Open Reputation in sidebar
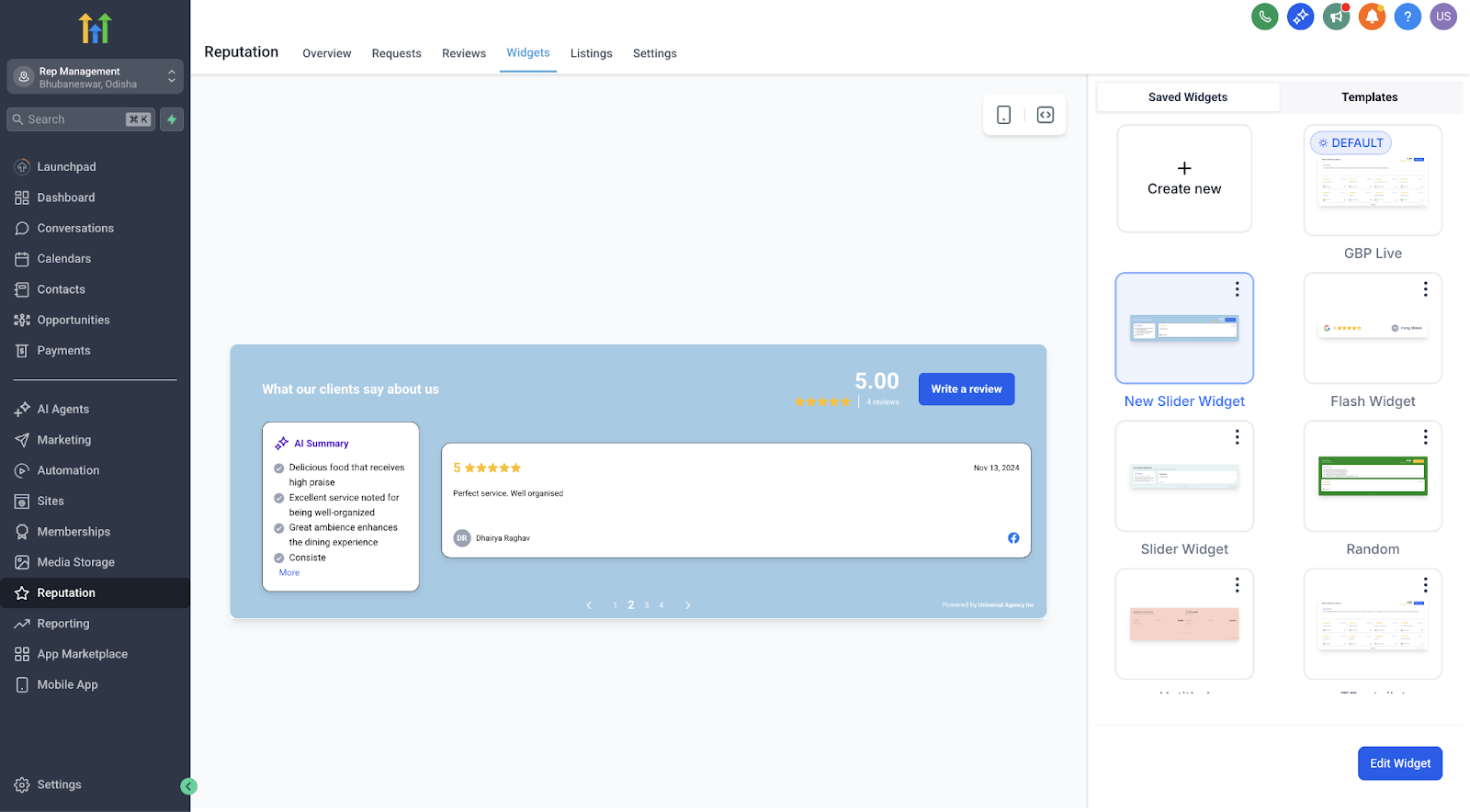 coord(95,592)
